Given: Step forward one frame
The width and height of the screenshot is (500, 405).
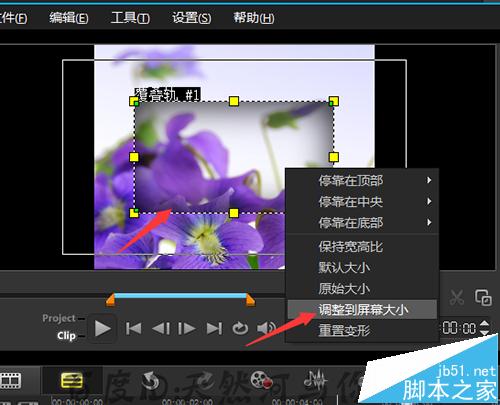Looking at the screenshot, I should tap(187, 329).
